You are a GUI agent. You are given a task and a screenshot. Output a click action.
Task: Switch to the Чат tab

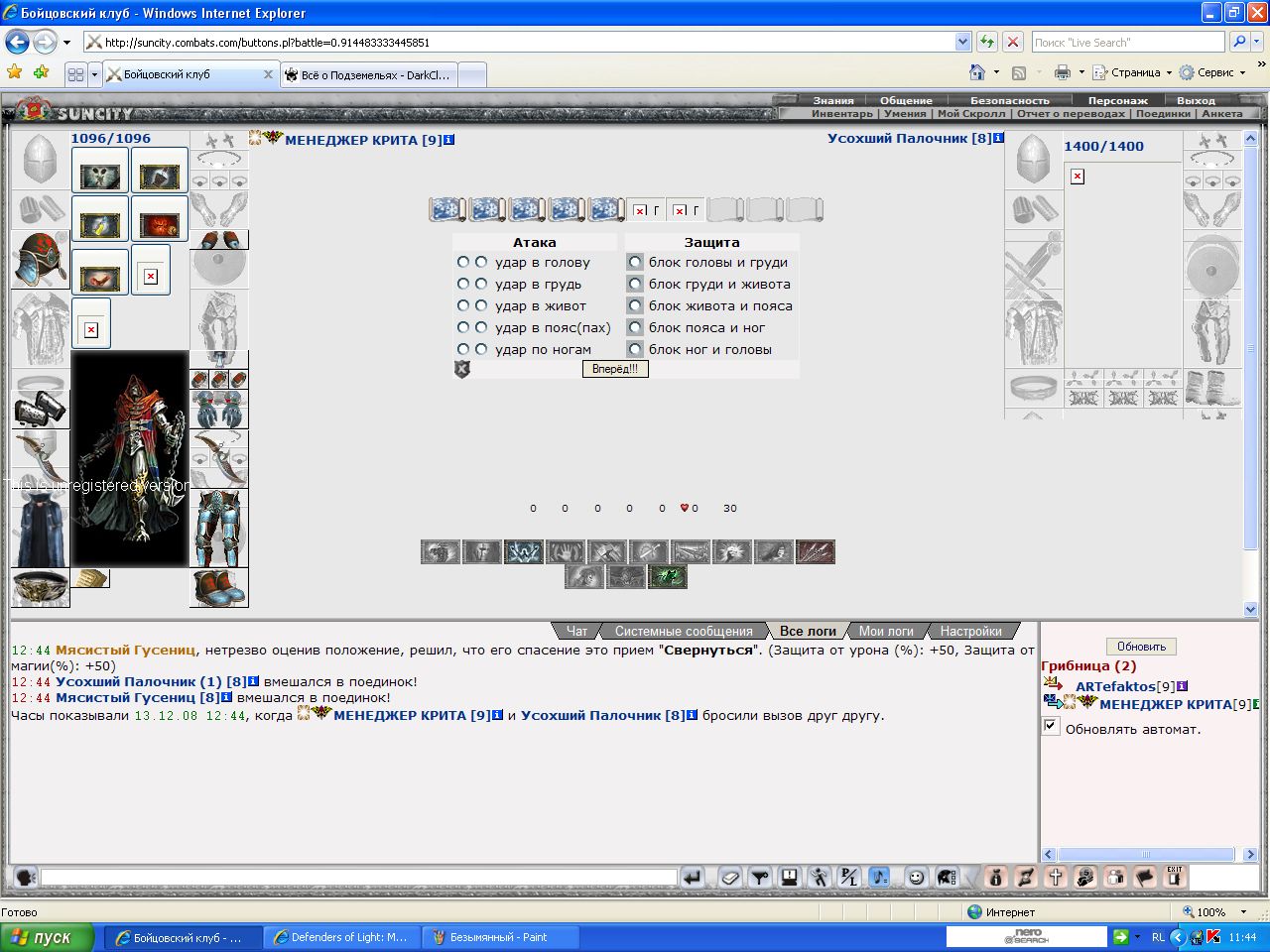[x=576, y=631]
